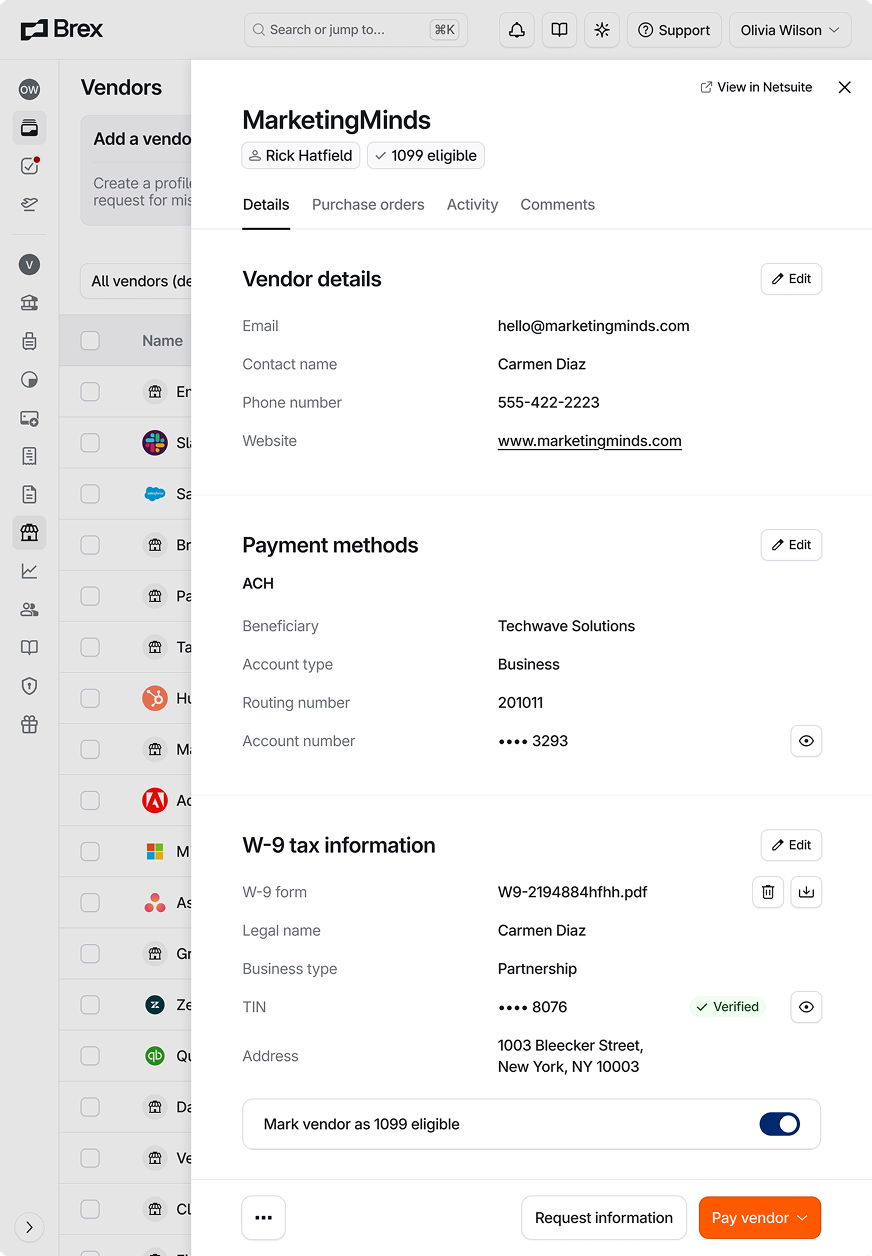Click the beneficiary Techwave Solutions
The width and height of the screenshot is (872, 1256).
[x=567, y=626]
